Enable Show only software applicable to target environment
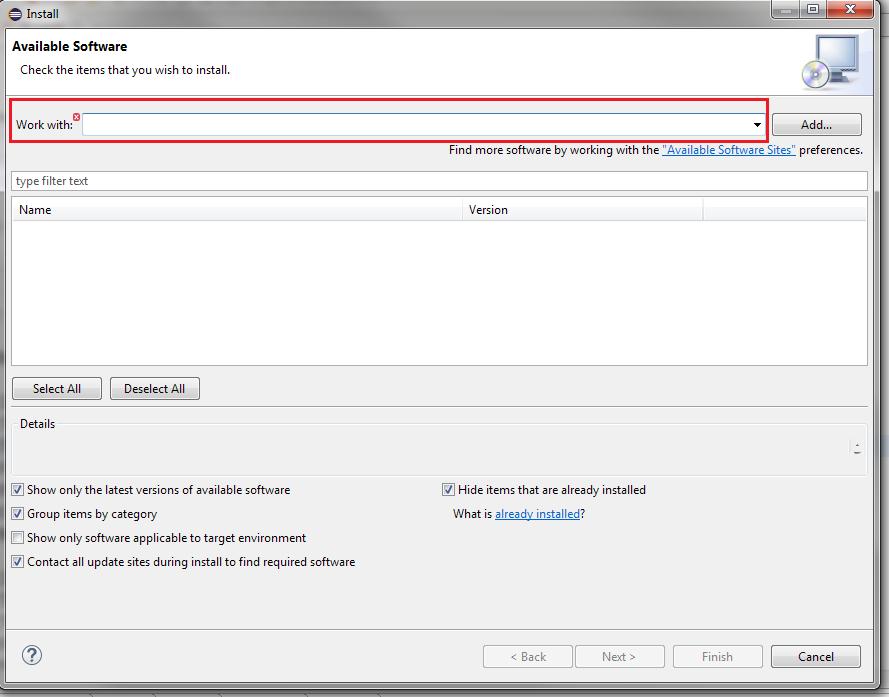The width and height of the screenshot is (889, 697). point(18,538)
